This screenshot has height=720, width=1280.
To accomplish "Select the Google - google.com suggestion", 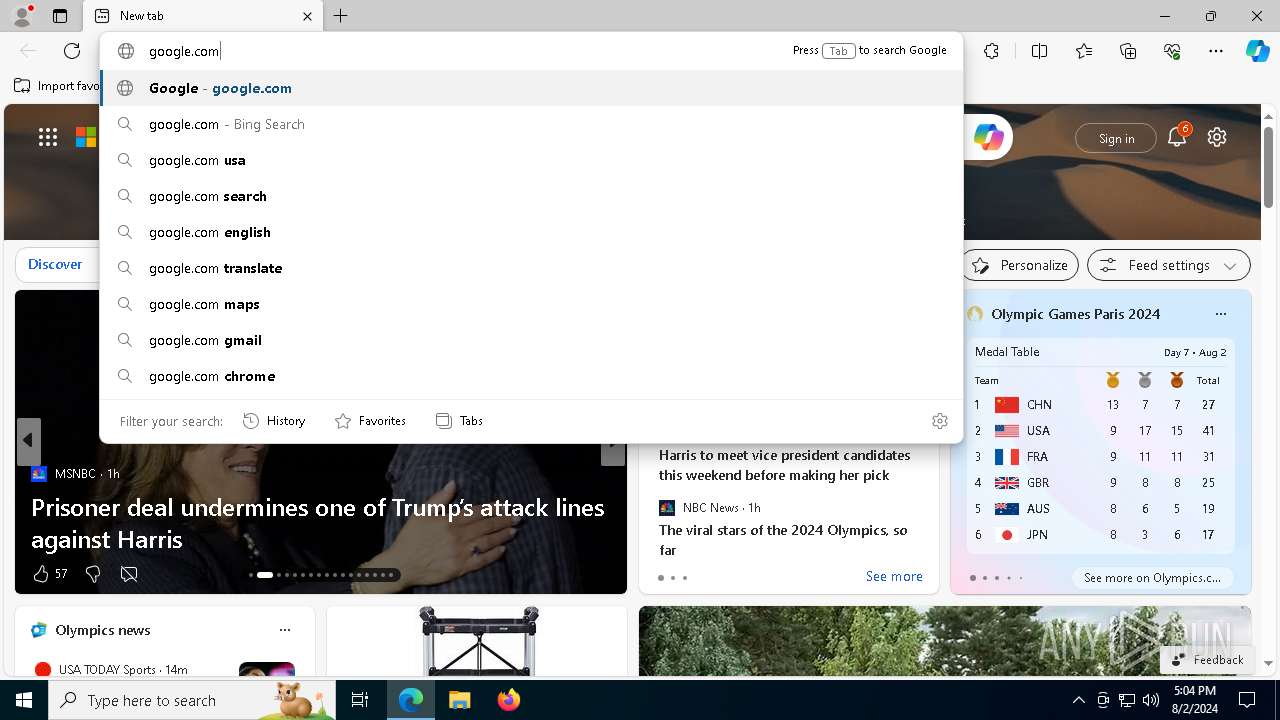I will click(531, 88).
